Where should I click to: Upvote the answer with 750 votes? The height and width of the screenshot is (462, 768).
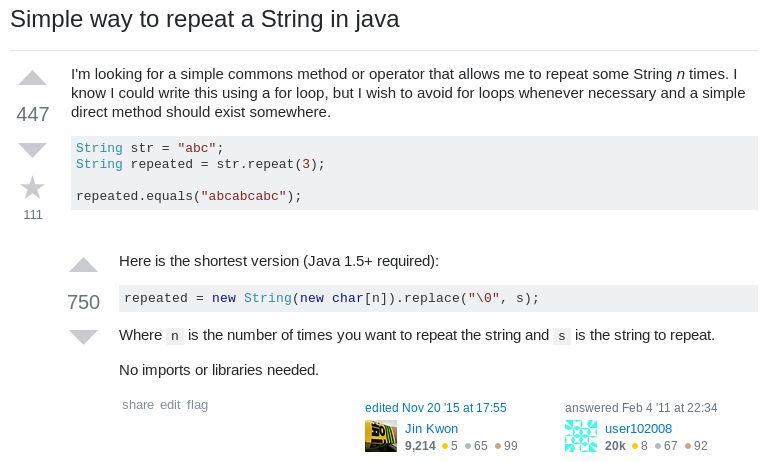pos(83,266)
